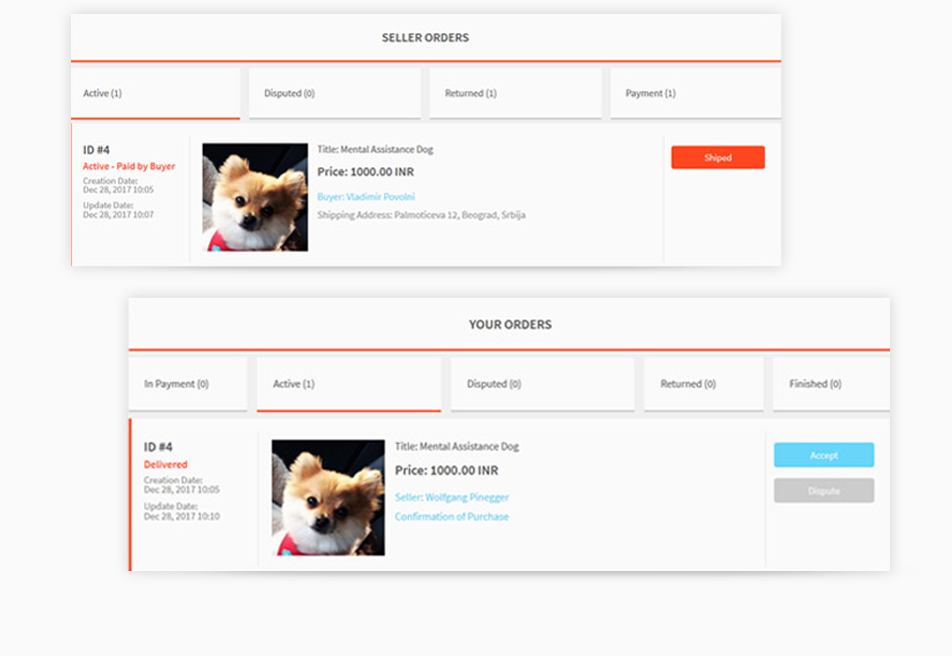This screenshot has height=656, width=952.
Task: Click update date 'Dec 28, 2017 10:07'
Action: tap(118, 214)
